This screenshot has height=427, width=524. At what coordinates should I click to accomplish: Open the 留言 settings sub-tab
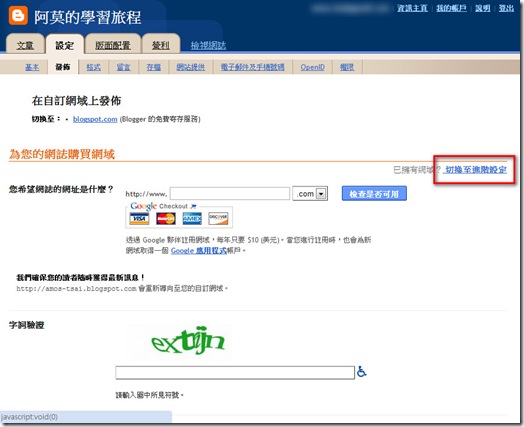point(123,67)
